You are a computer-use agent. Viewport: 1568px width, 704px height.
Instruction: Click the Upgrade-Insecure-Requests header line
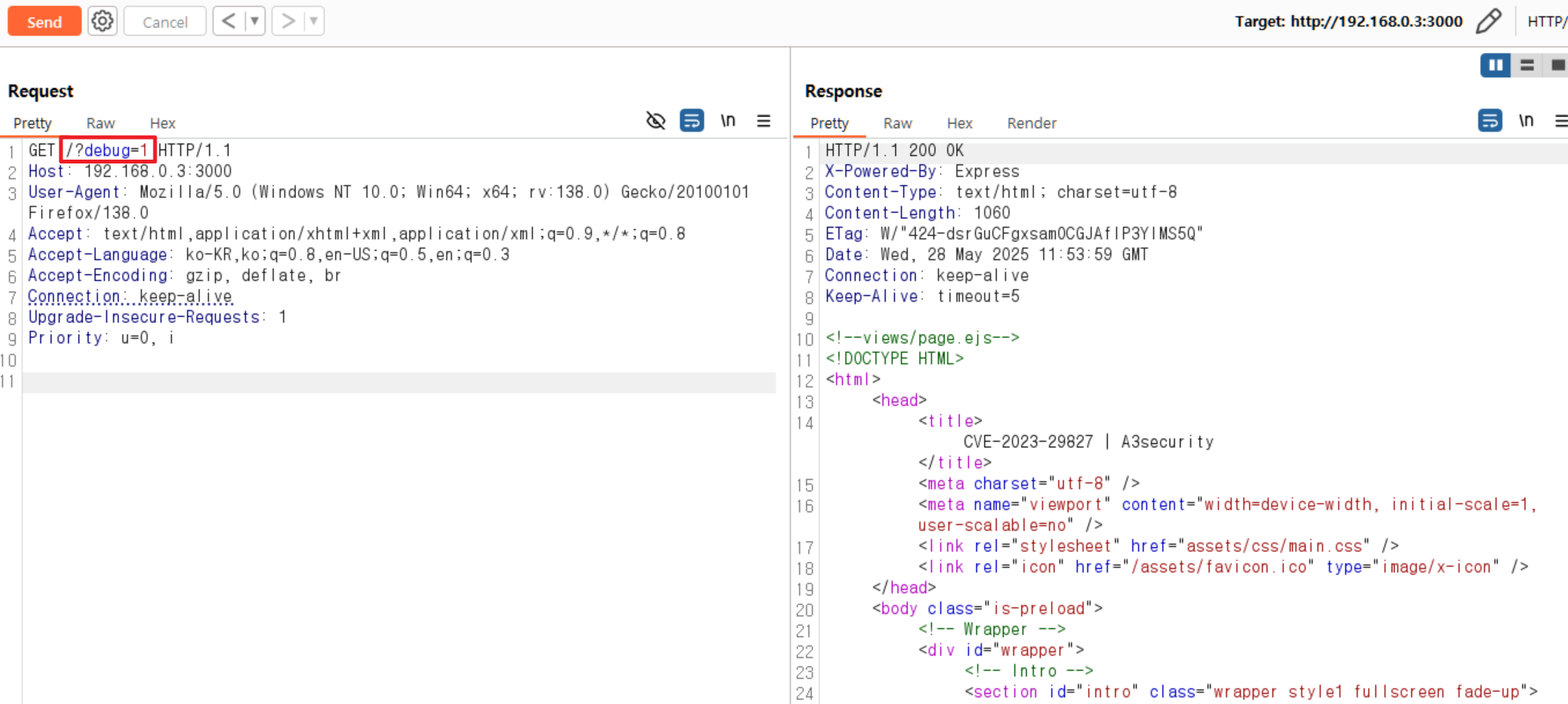pos(157,317)
